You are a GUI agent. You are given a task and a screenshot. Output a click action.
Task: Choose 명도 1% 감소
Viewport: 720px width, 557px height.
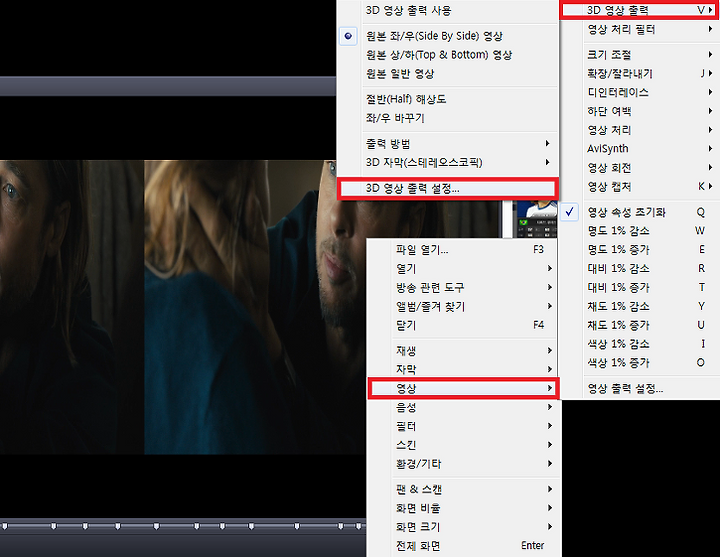(640, 231)
